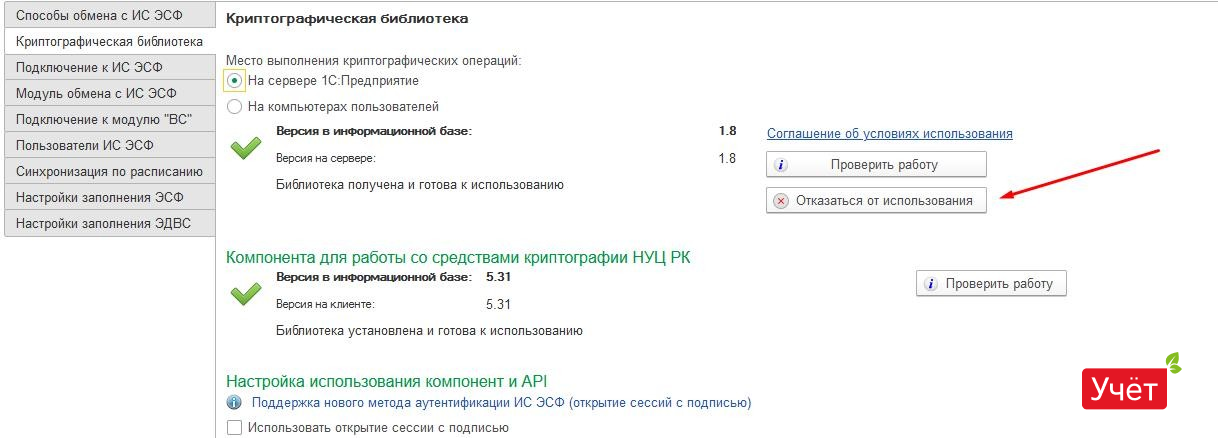This screenshot has height=438, width=1218.
Task: Select the Криптографическая библиотека tab
Action: click(108, 41)
